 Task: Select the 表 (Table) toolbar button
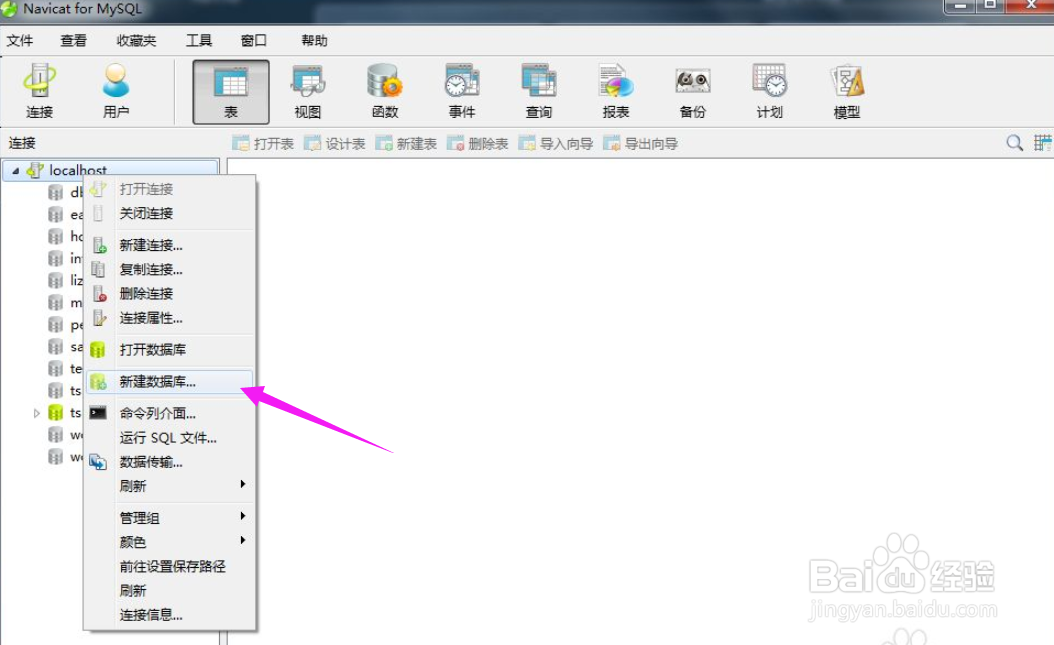(x=231, y=92)
